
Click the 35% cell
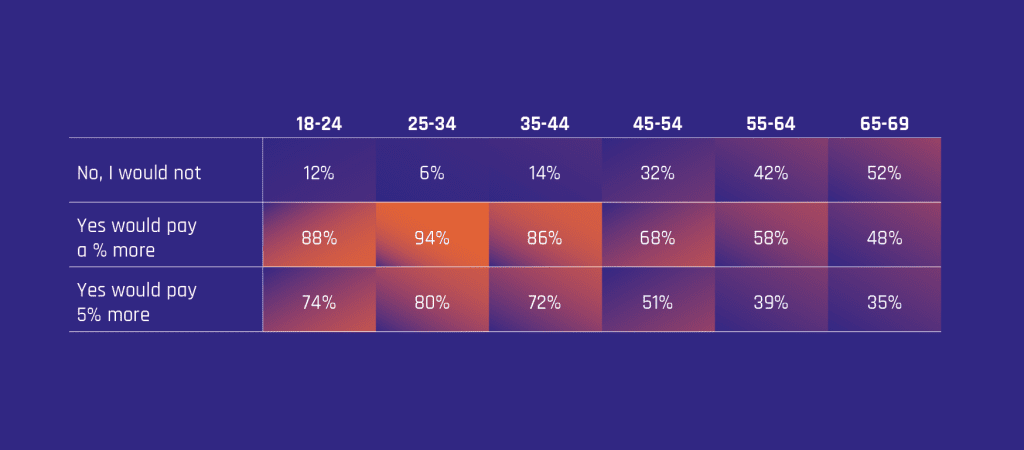(884, 302)
